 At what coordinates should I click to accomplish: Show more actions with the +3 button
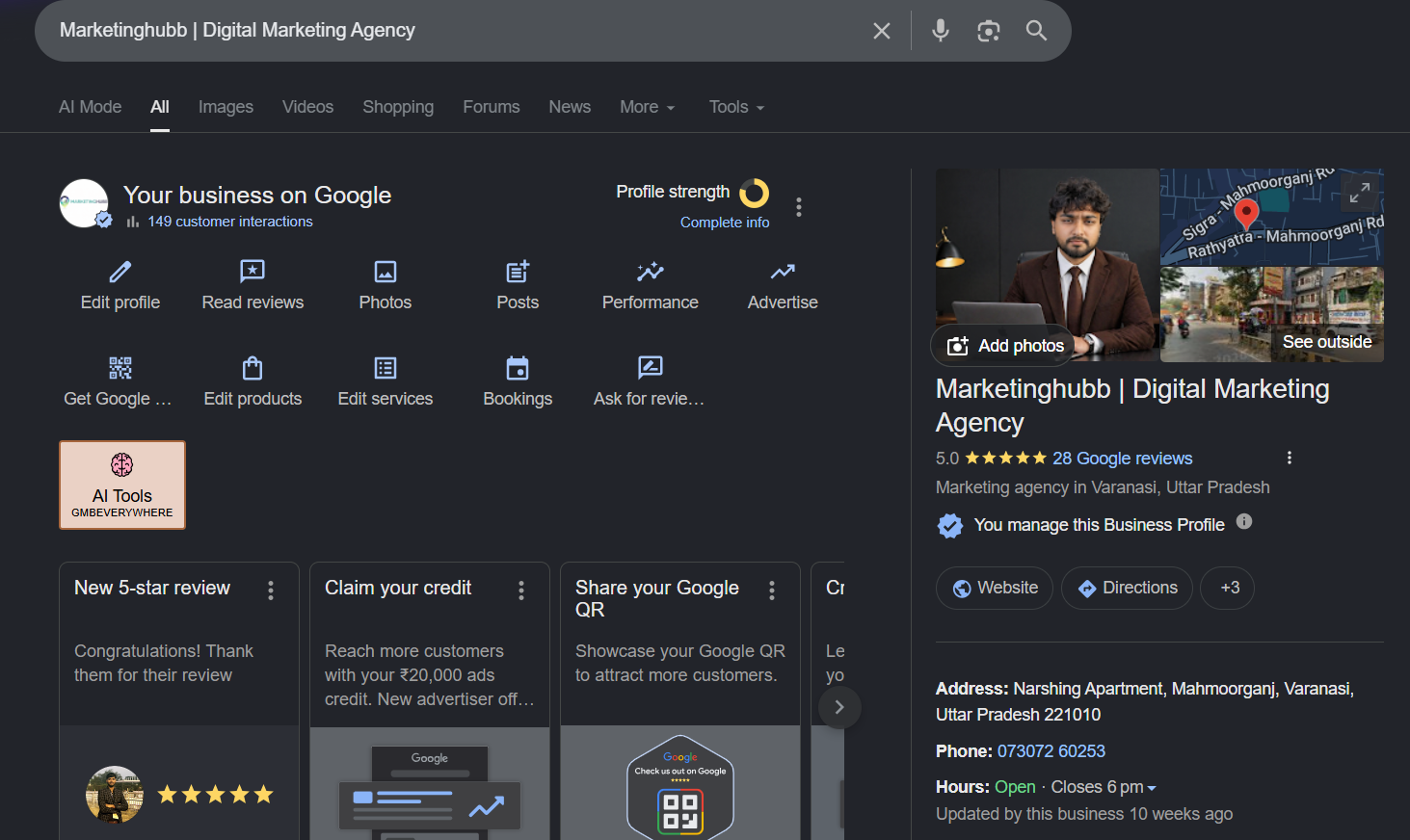coord(1227,588)
